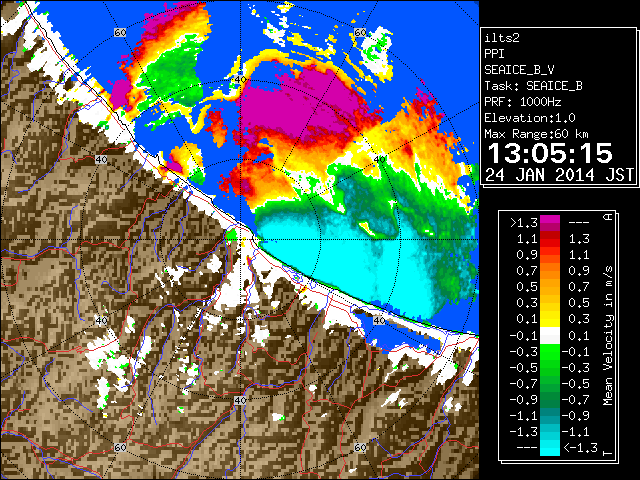Click the large magenta velocity echo over sea
The width and height of the screenshot is (640, 480).
tap(302, 104)
